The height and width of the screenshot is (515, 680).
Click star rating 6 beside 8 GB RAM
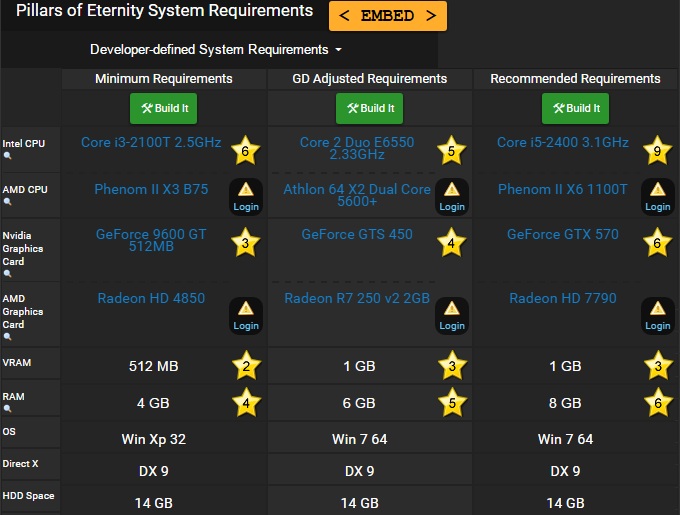tap(658, 402)
